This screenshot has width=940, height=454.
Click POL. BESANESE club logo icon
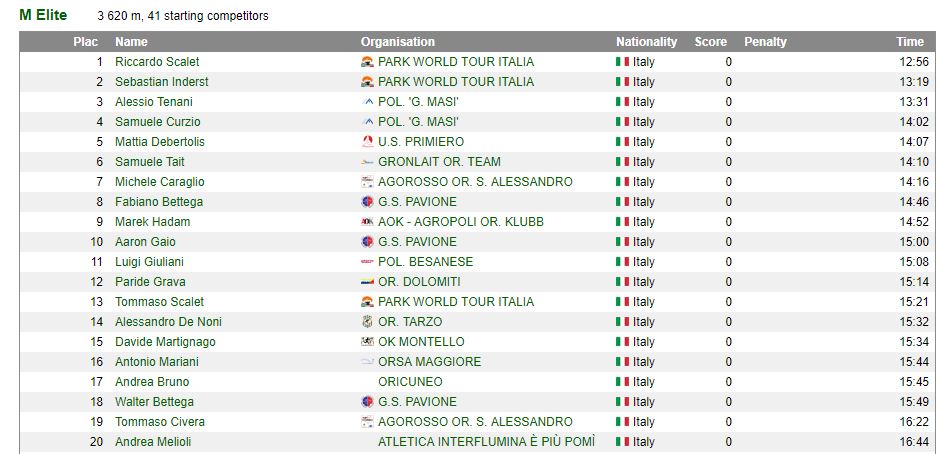point(367,262)
